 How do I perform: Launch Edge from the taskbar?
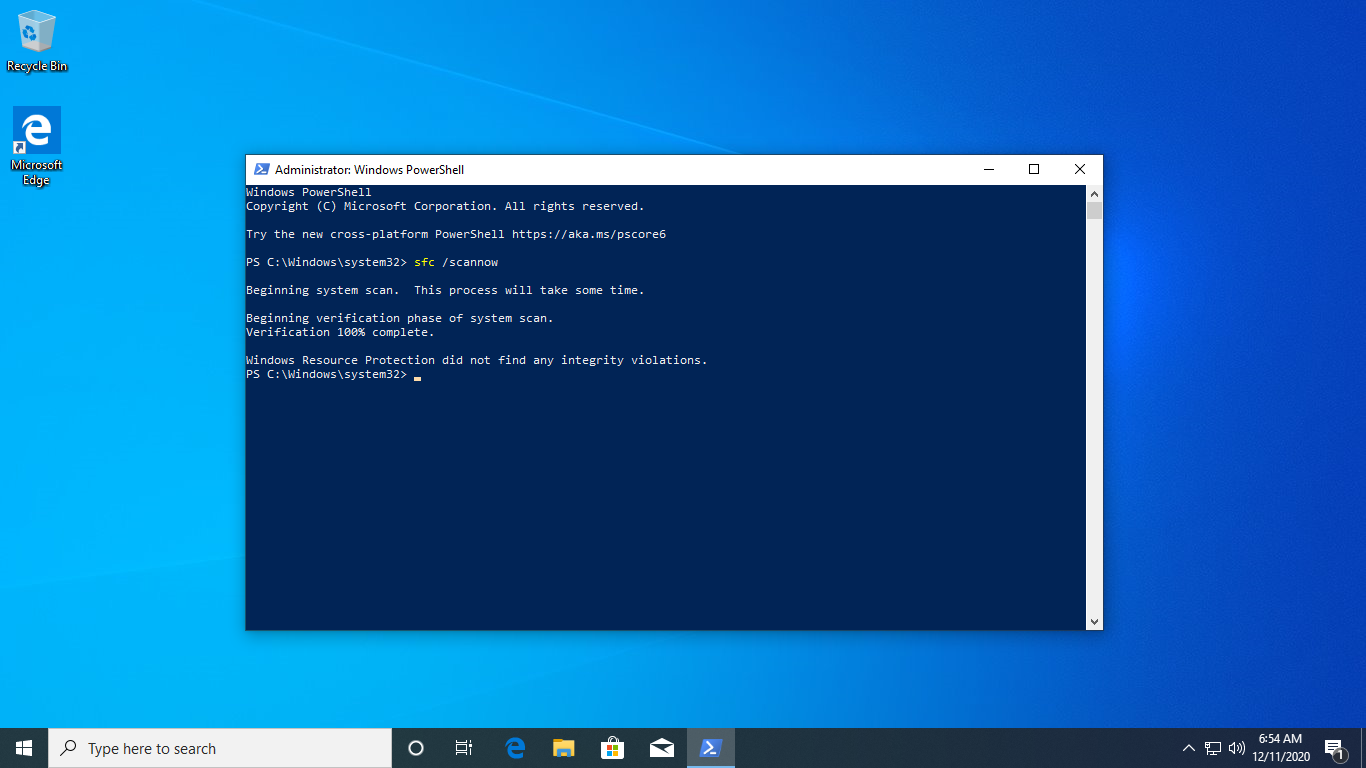(515, 748)
